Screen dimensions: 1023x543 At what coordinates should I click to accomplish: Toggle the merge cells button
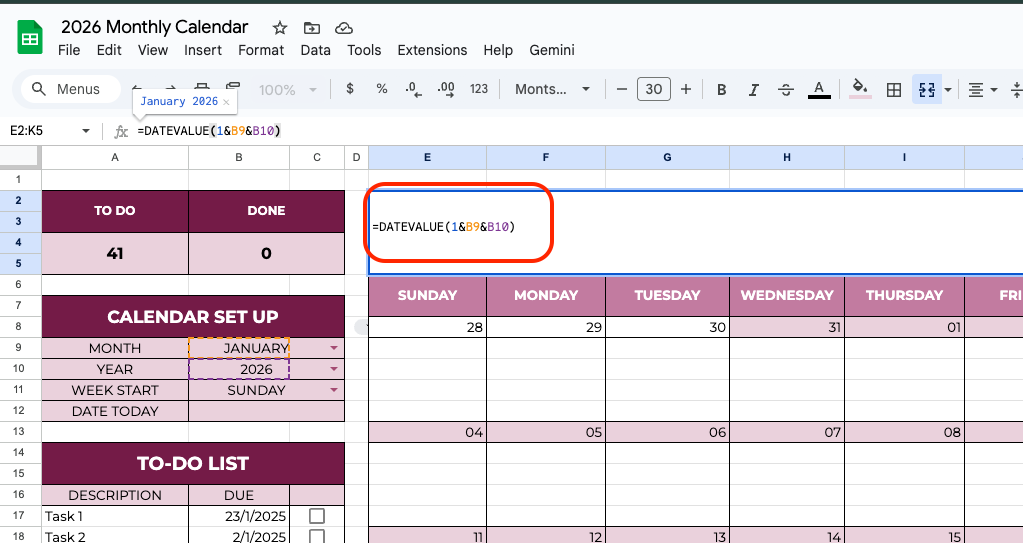(x=927, y=89)
